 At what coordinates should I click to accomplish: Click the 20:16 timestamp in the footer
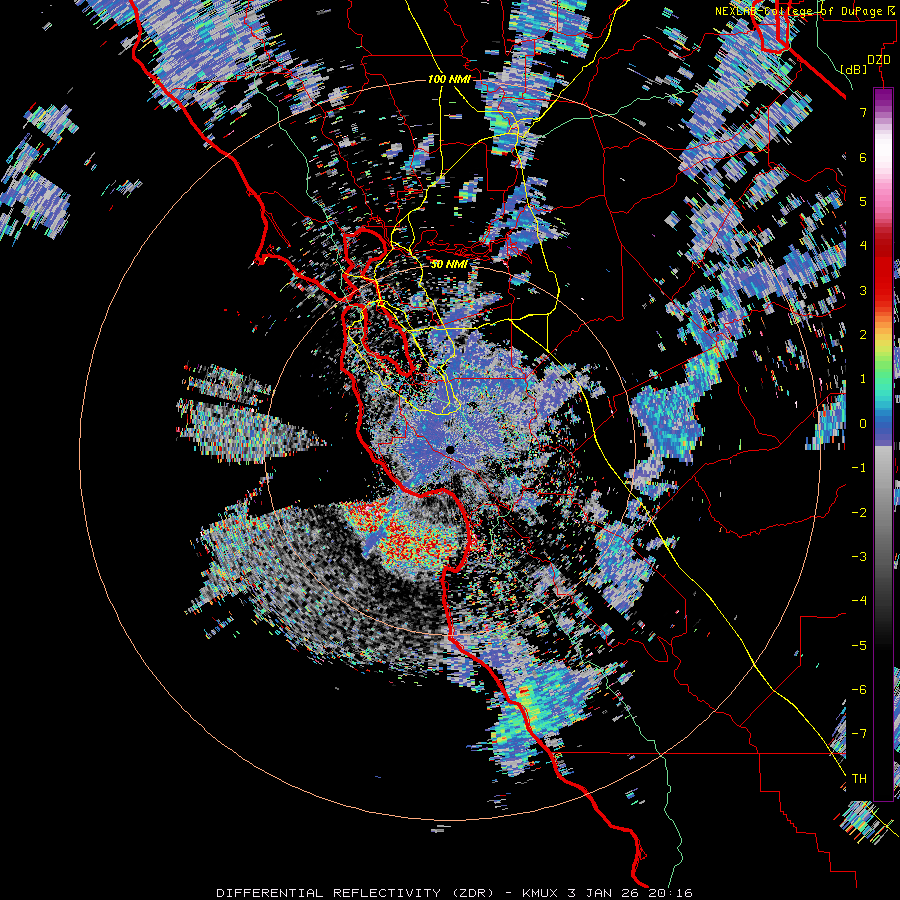(x=670, y=893)
